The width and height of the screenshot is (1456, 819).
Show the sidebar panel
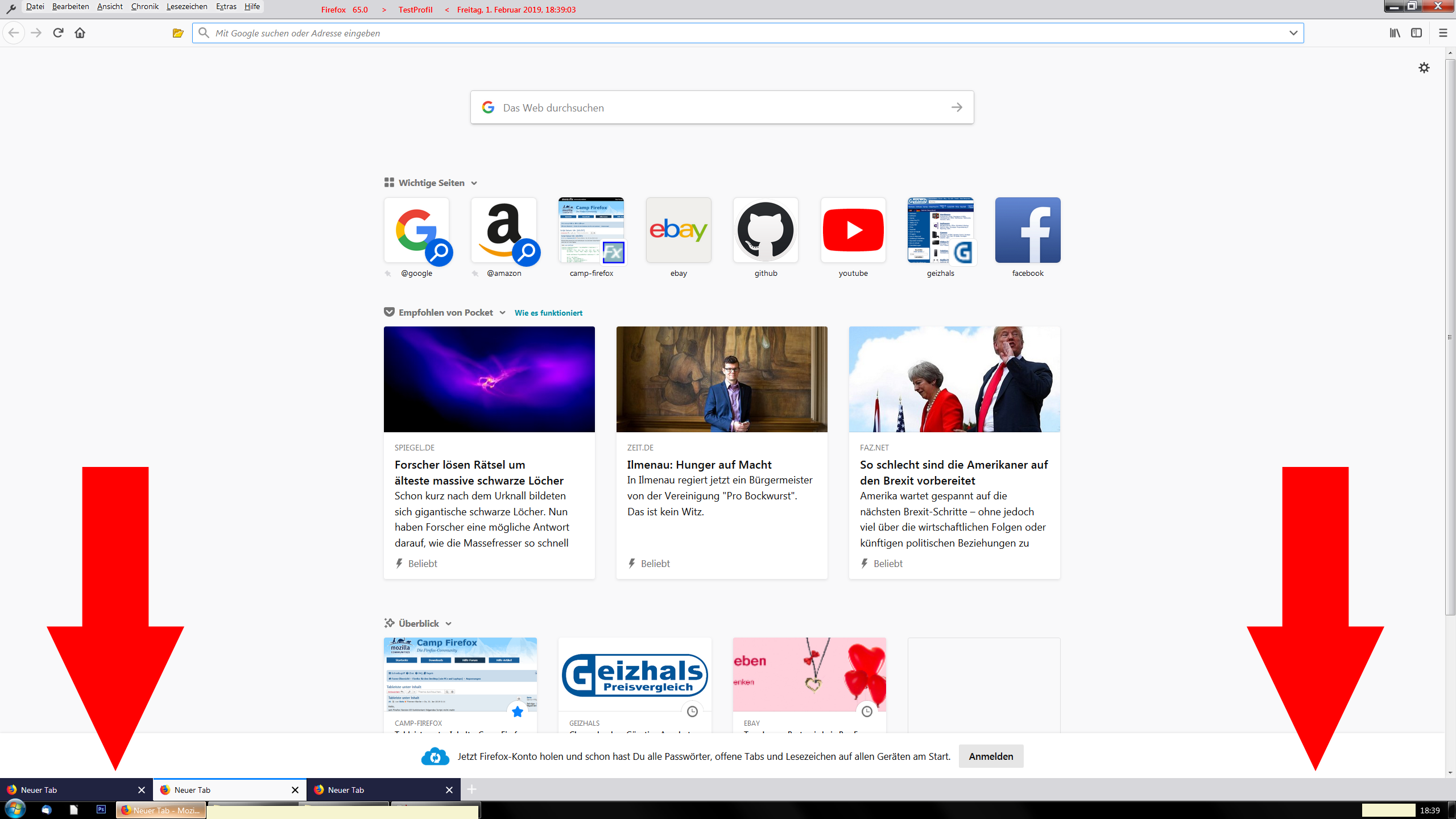[x=1417, y=33]
